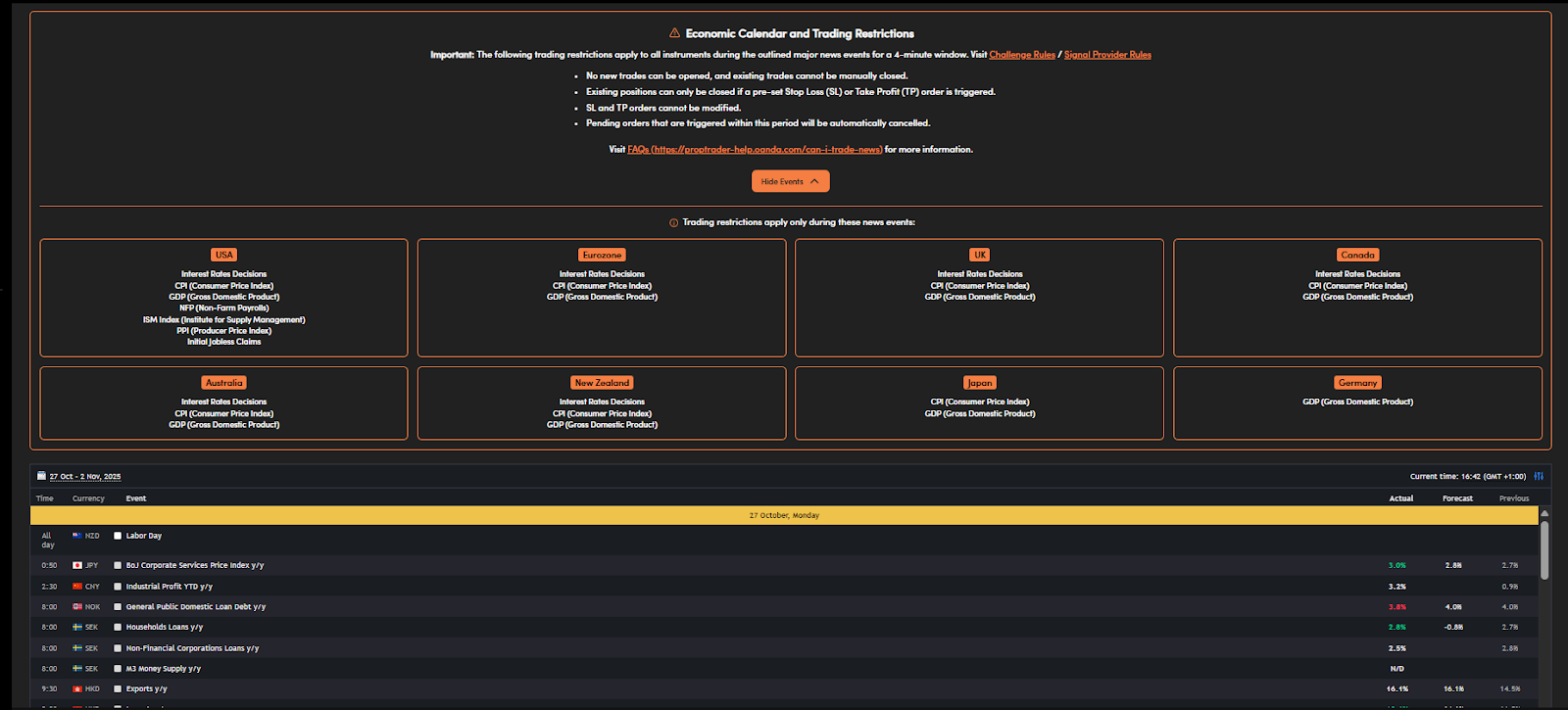Click the New Zealand flag on Labor Day row
1568x710 pixels.
tap(77, 536)
